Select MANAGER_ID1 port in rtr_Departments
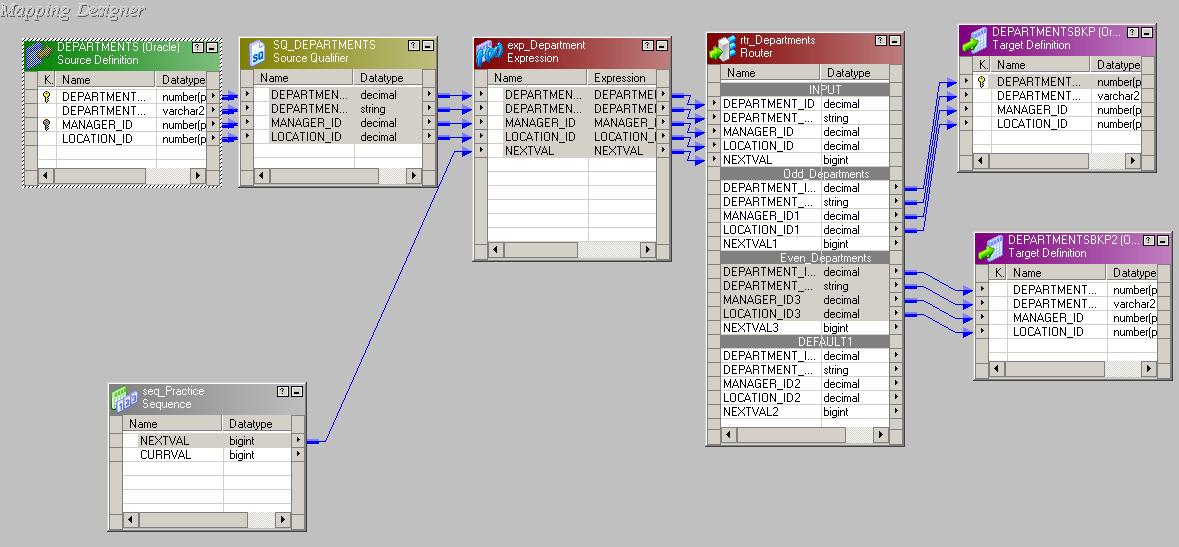The width and height of the screenshot is (1179, 547). [x=761, y=216]
